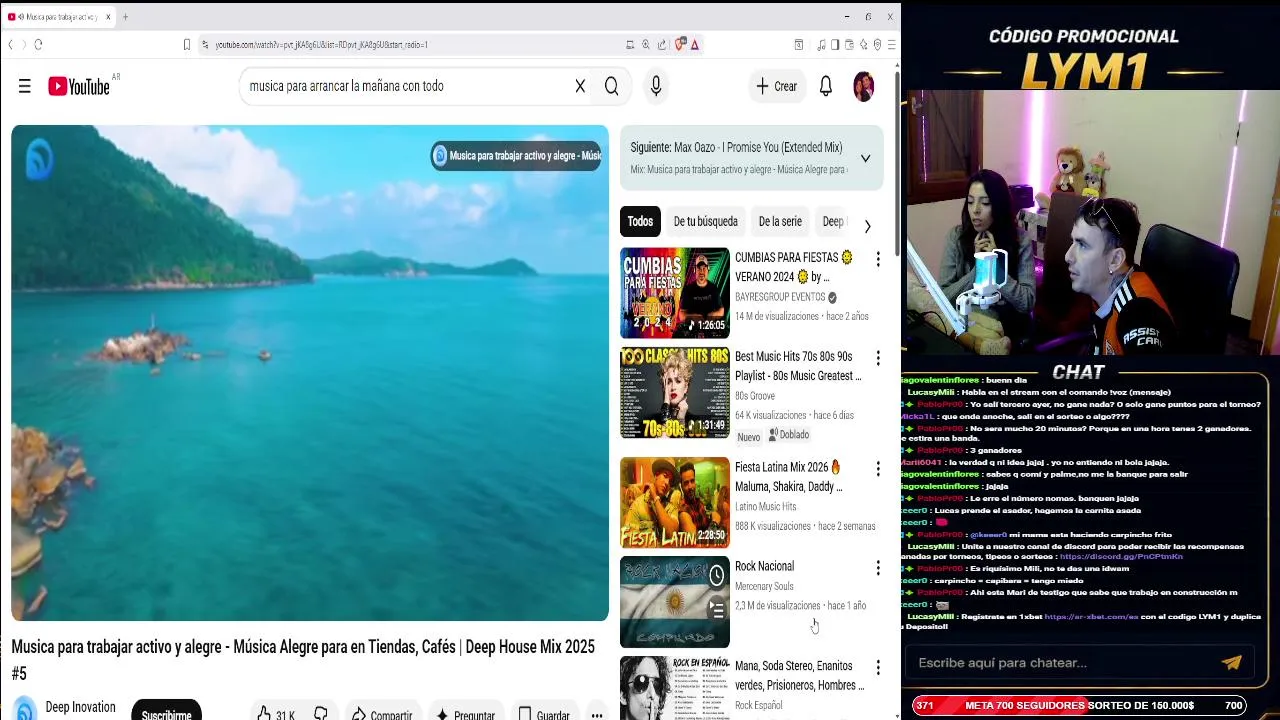
Task: Click the address bar URL
Action: coord(322,44)
